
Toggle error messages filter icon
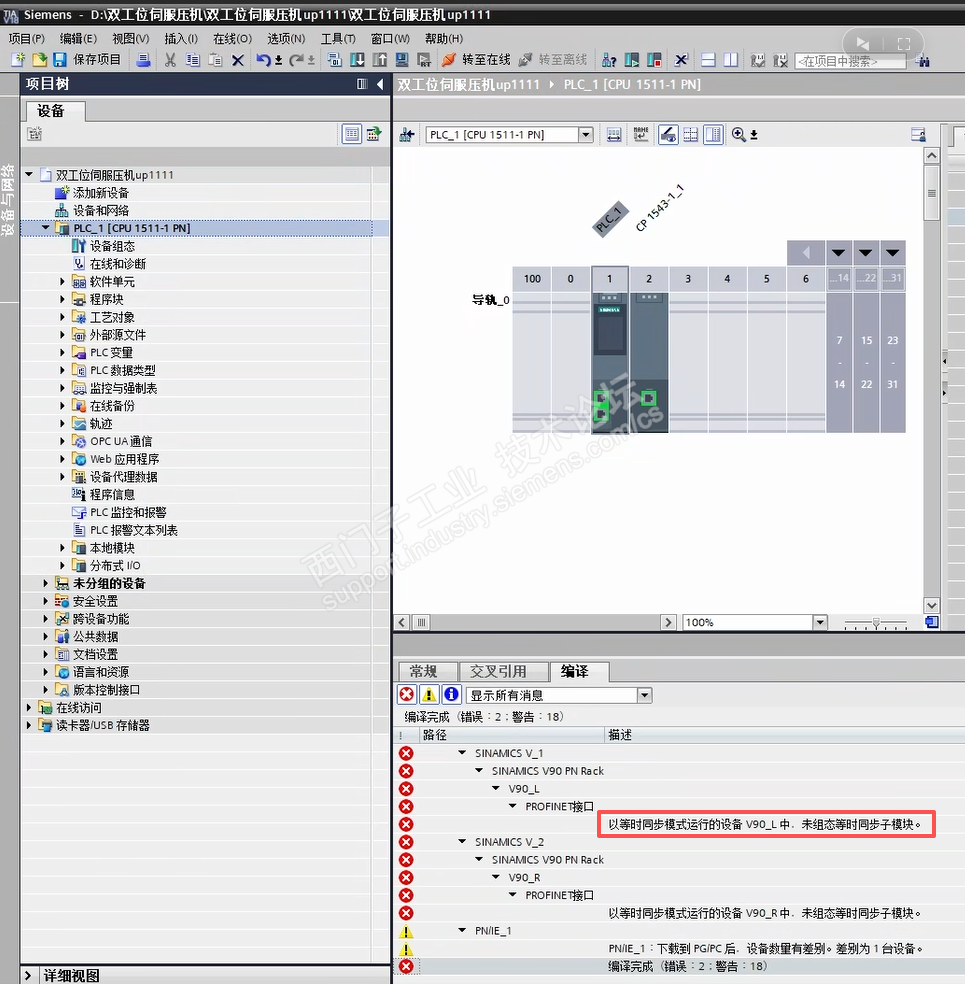[x=407, y=694]
